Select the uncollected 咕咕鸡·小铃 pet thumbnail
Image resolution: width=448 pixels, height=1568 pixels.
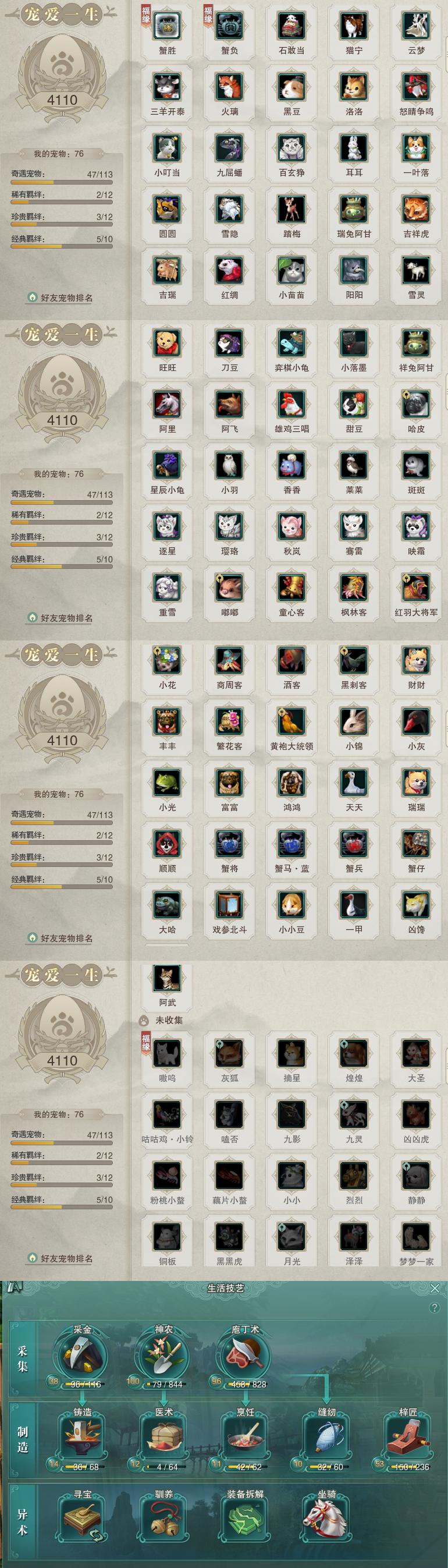coord(167,1114)
